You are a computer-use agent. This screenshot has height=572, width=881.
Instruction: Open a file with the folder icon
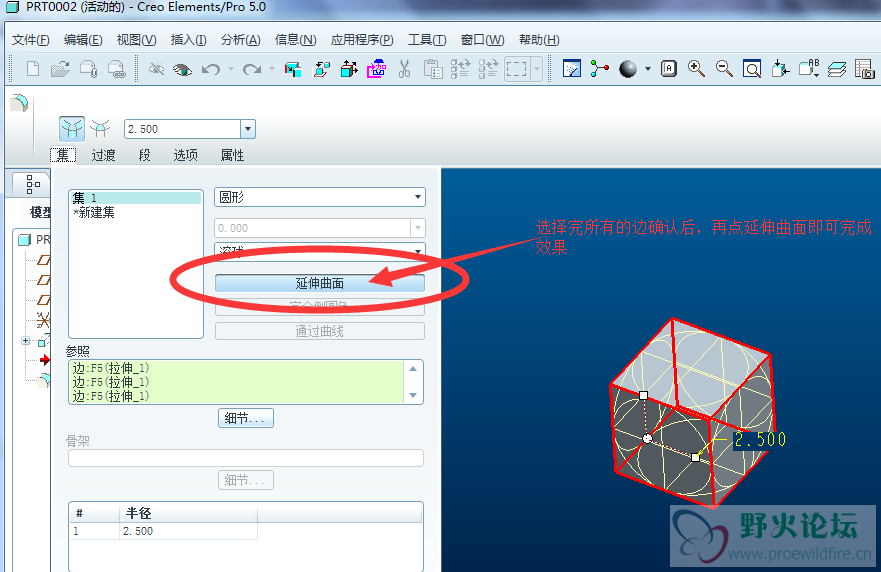tap(60, 69)
